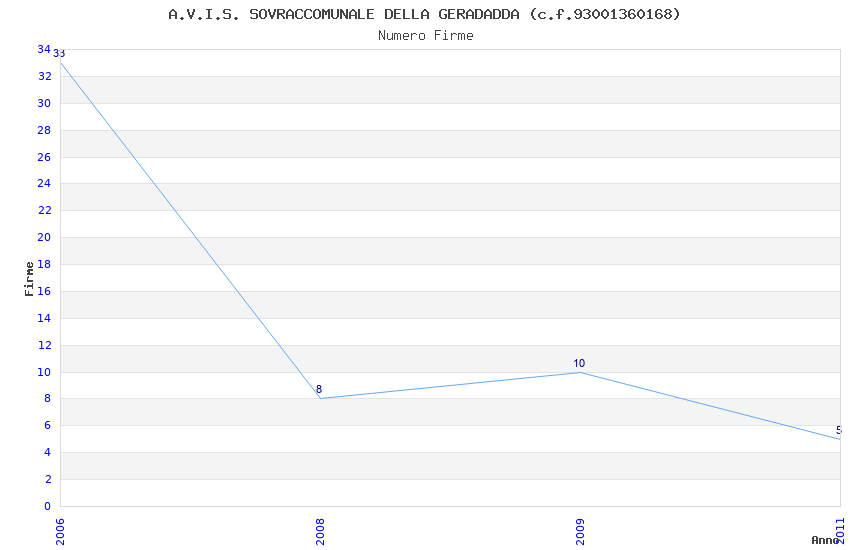Click the x-axis title Anno
The height and width of the screenshot is (550, 850).
tap(825, 540)
